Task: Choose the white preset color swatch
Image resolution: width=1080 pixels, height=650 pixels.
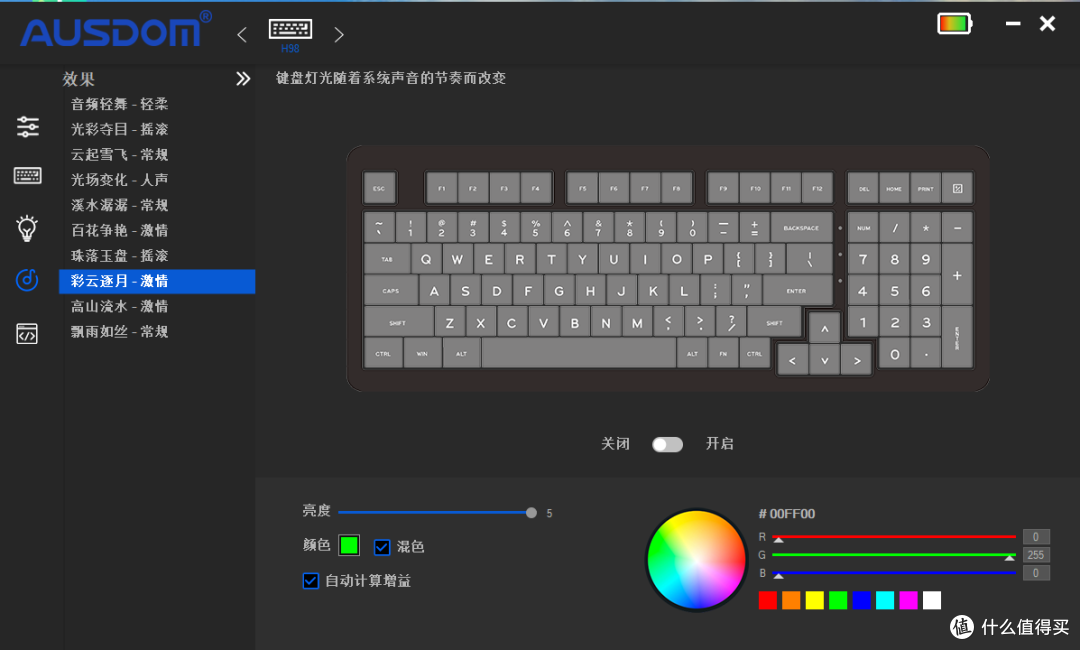Action: pyautogui.click(x=931, y=600)
